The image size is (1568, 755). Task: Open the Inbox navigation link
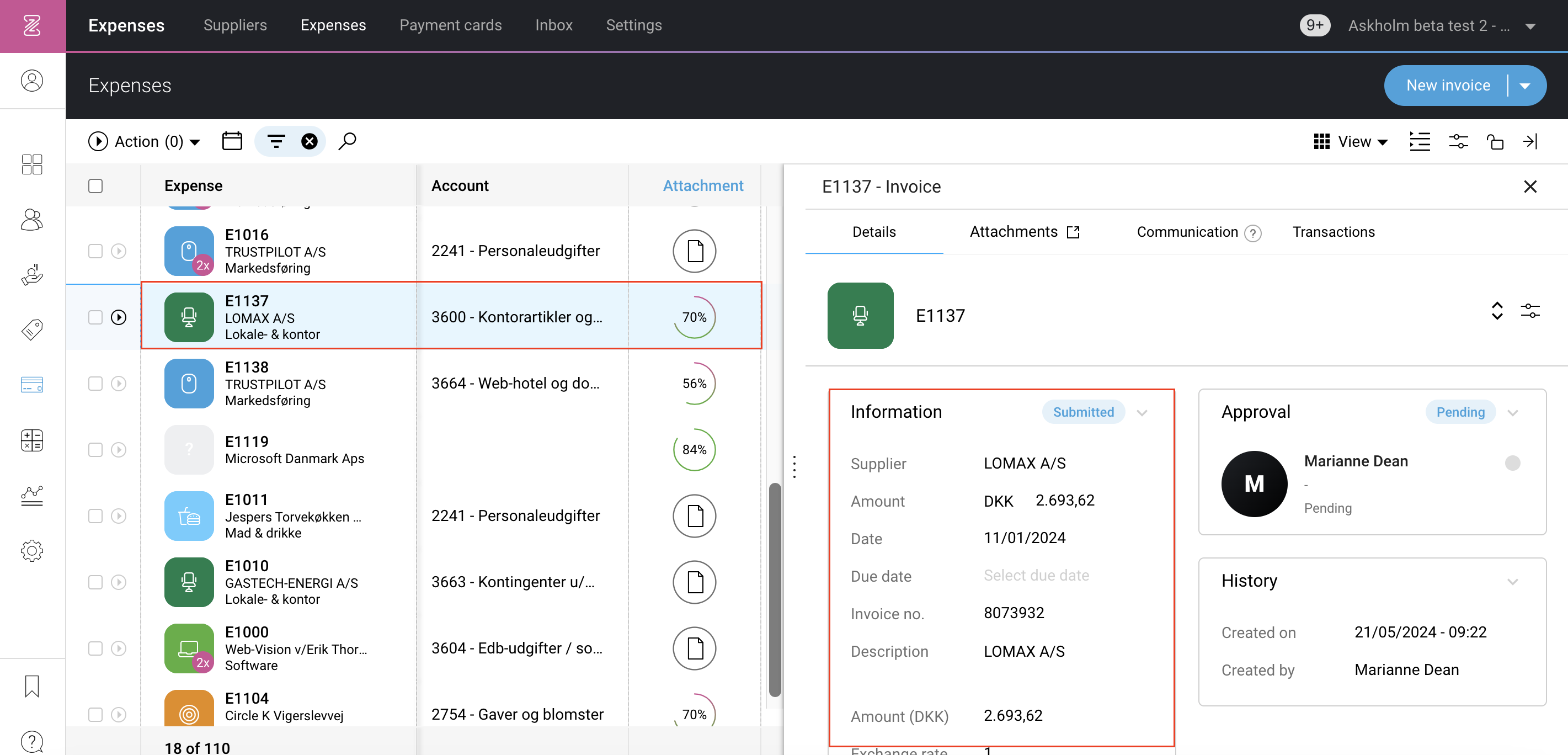553,25
